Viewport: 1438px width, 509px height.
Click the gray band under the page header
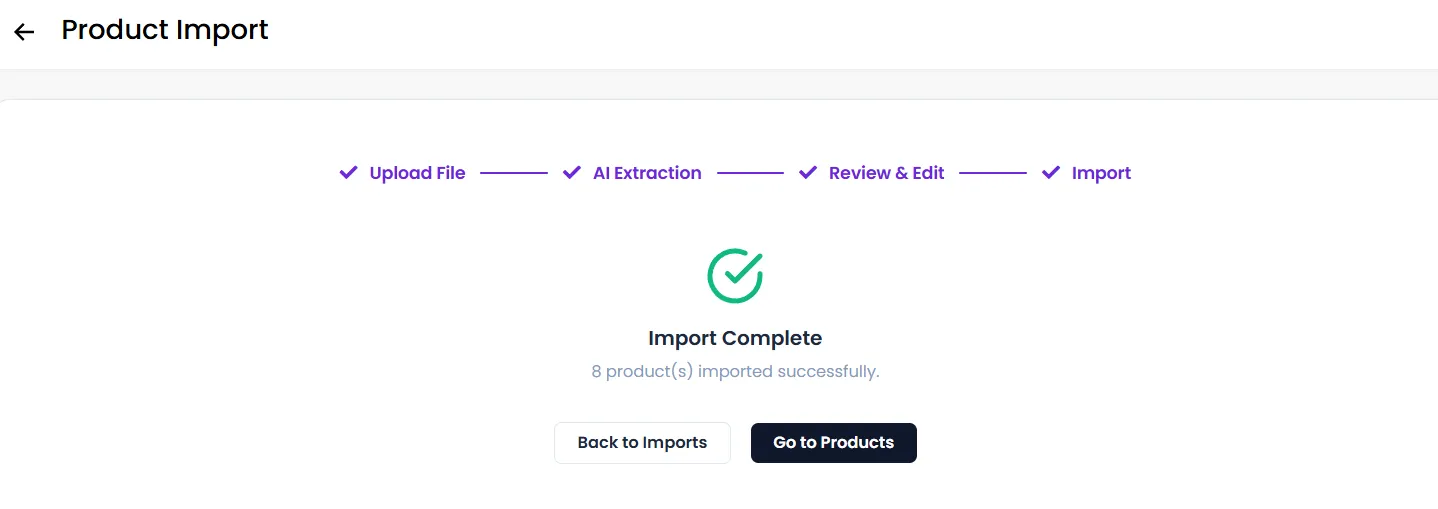(x=719, y=84)
